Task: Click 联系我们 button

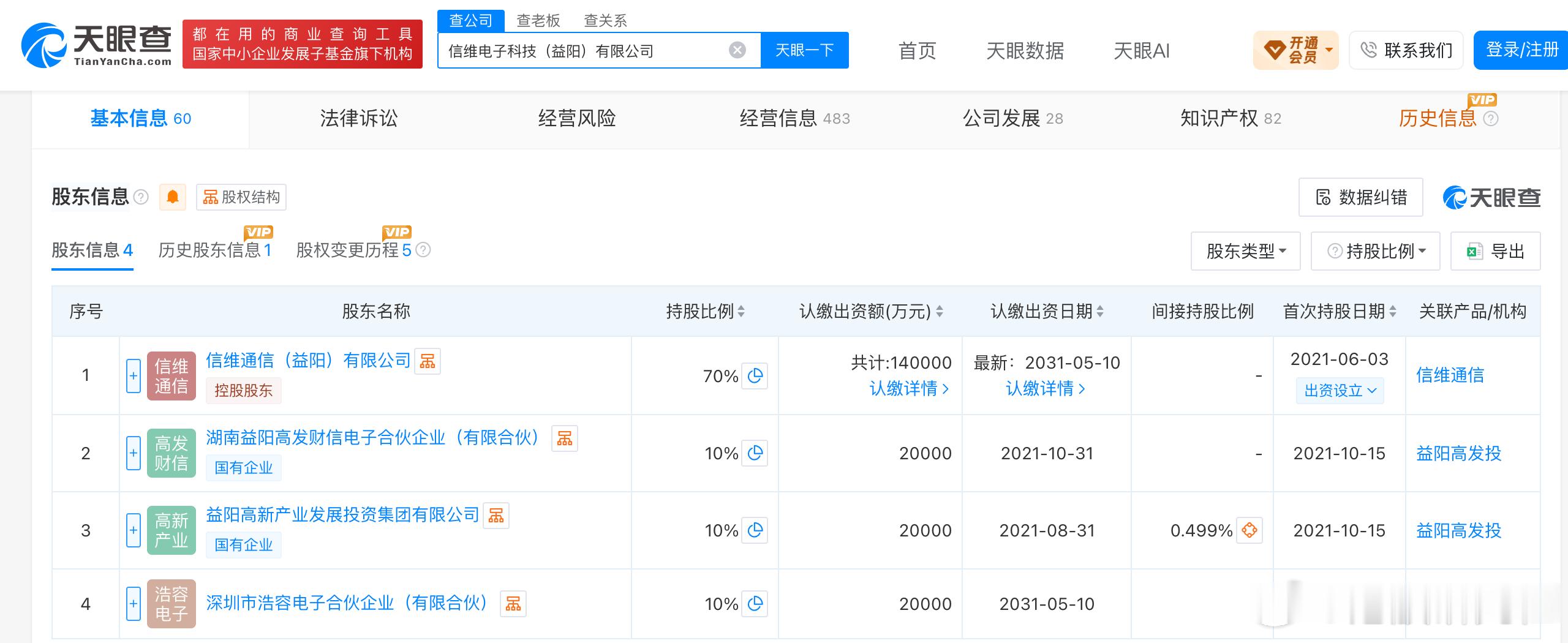Action: tap(1406, 50)
